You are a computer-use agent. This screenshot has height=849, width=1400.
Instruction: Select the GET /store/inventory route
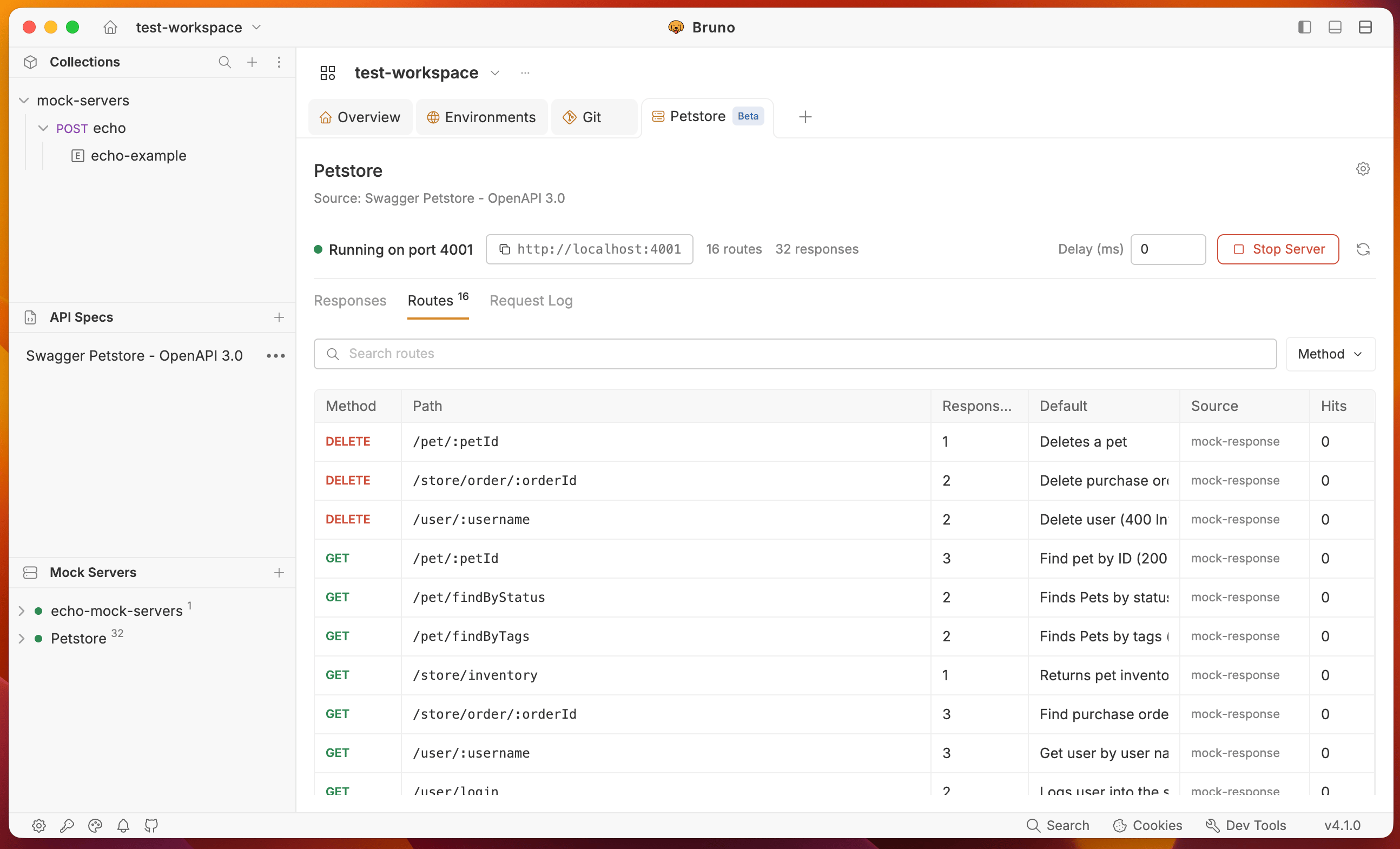tap(844, 675)
